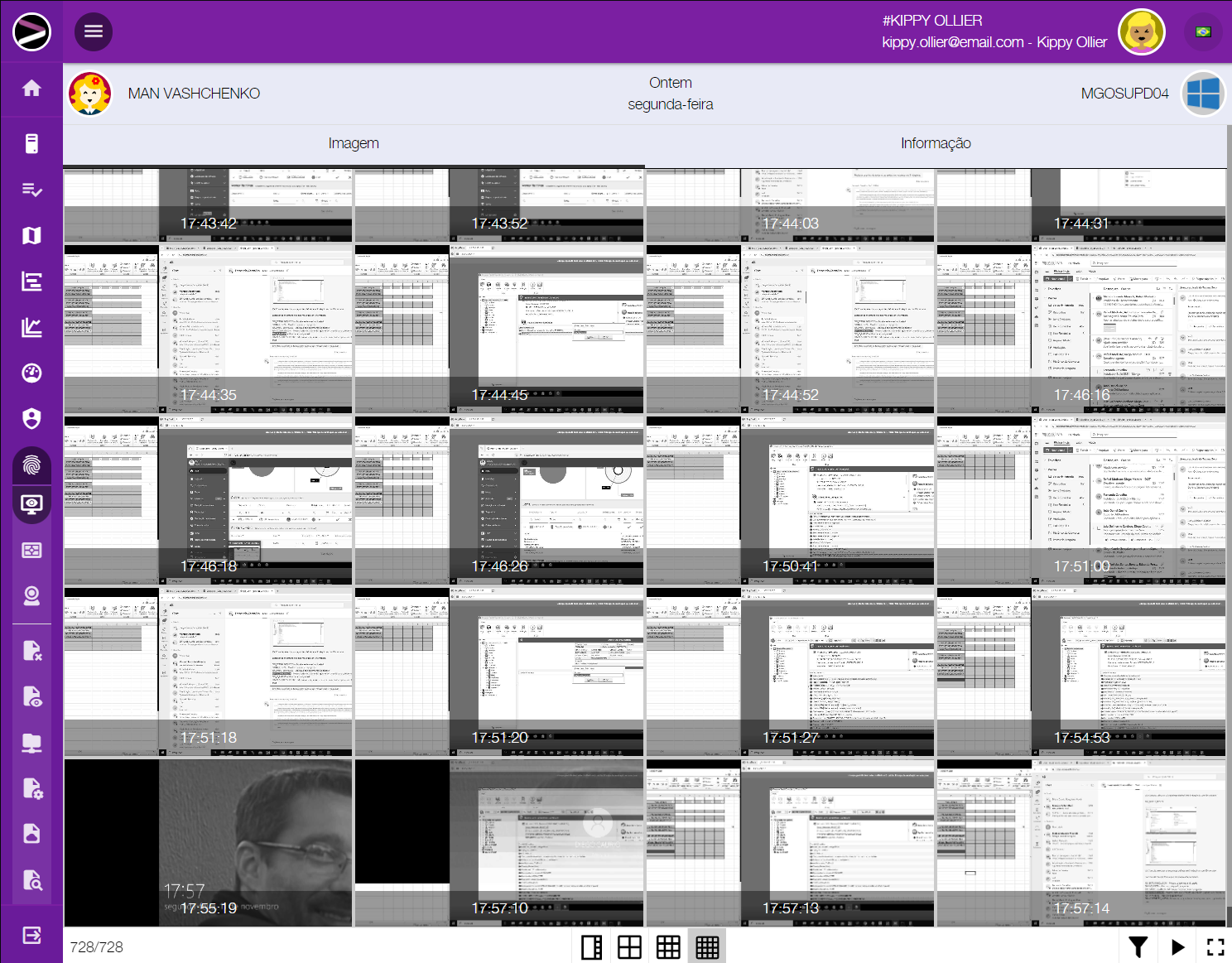This screenshot has height=963, width=1232.
Task: Switch to the two-column split layout
Action: click(592, 946)
